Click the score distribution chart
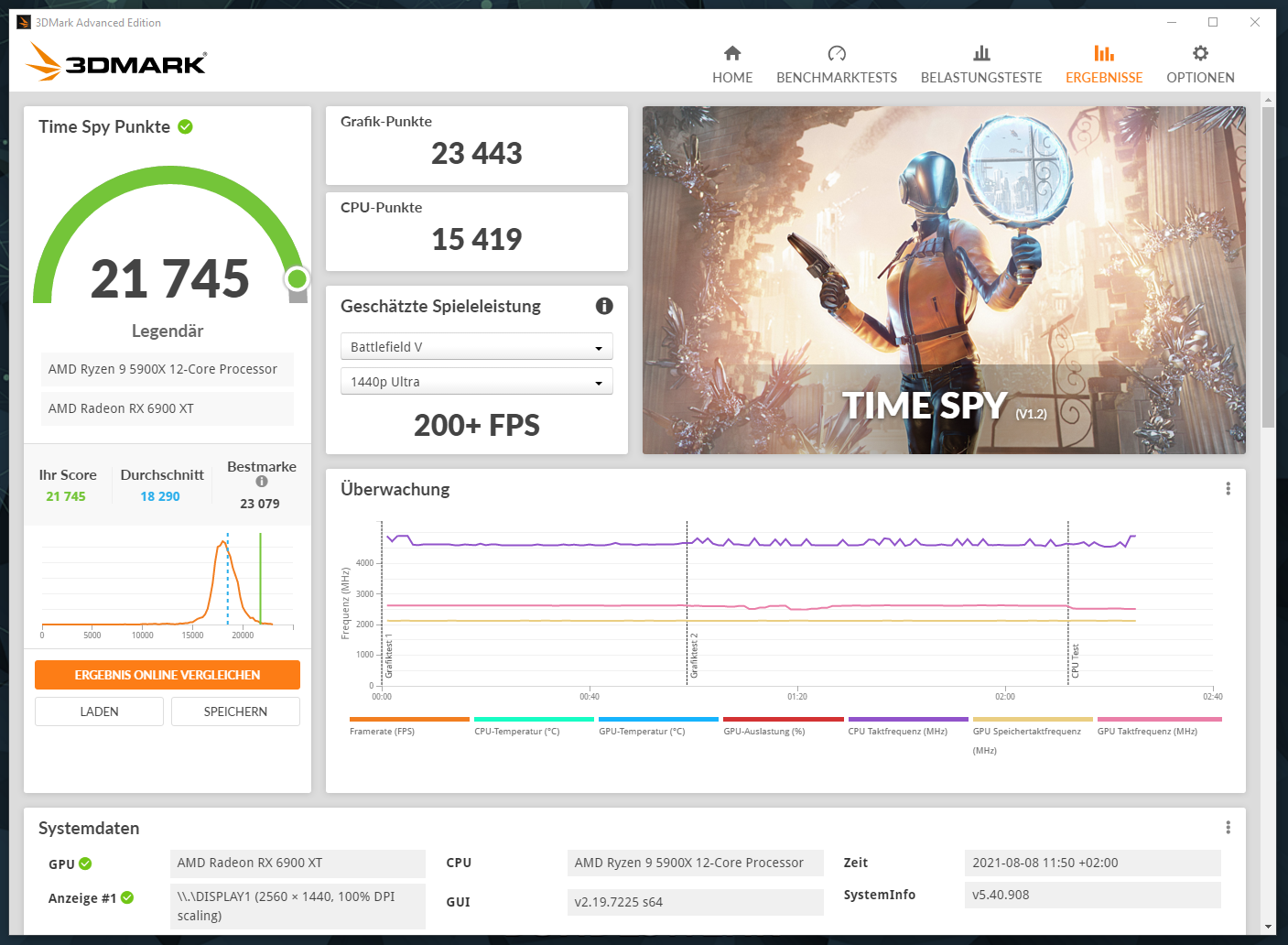The image size is (1288, 945). pos(168,584)
